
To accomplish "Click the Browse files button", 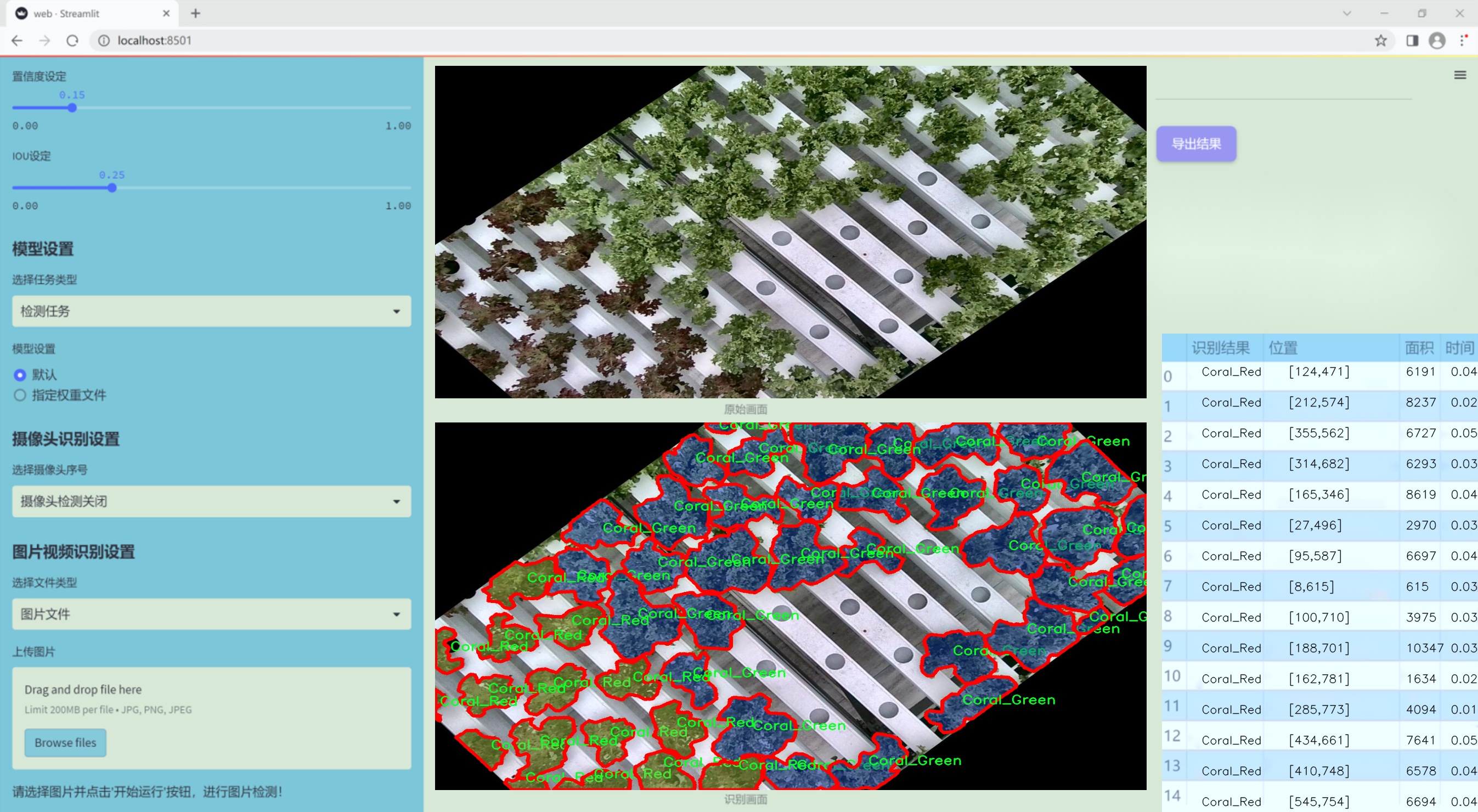I will point(65,742).
